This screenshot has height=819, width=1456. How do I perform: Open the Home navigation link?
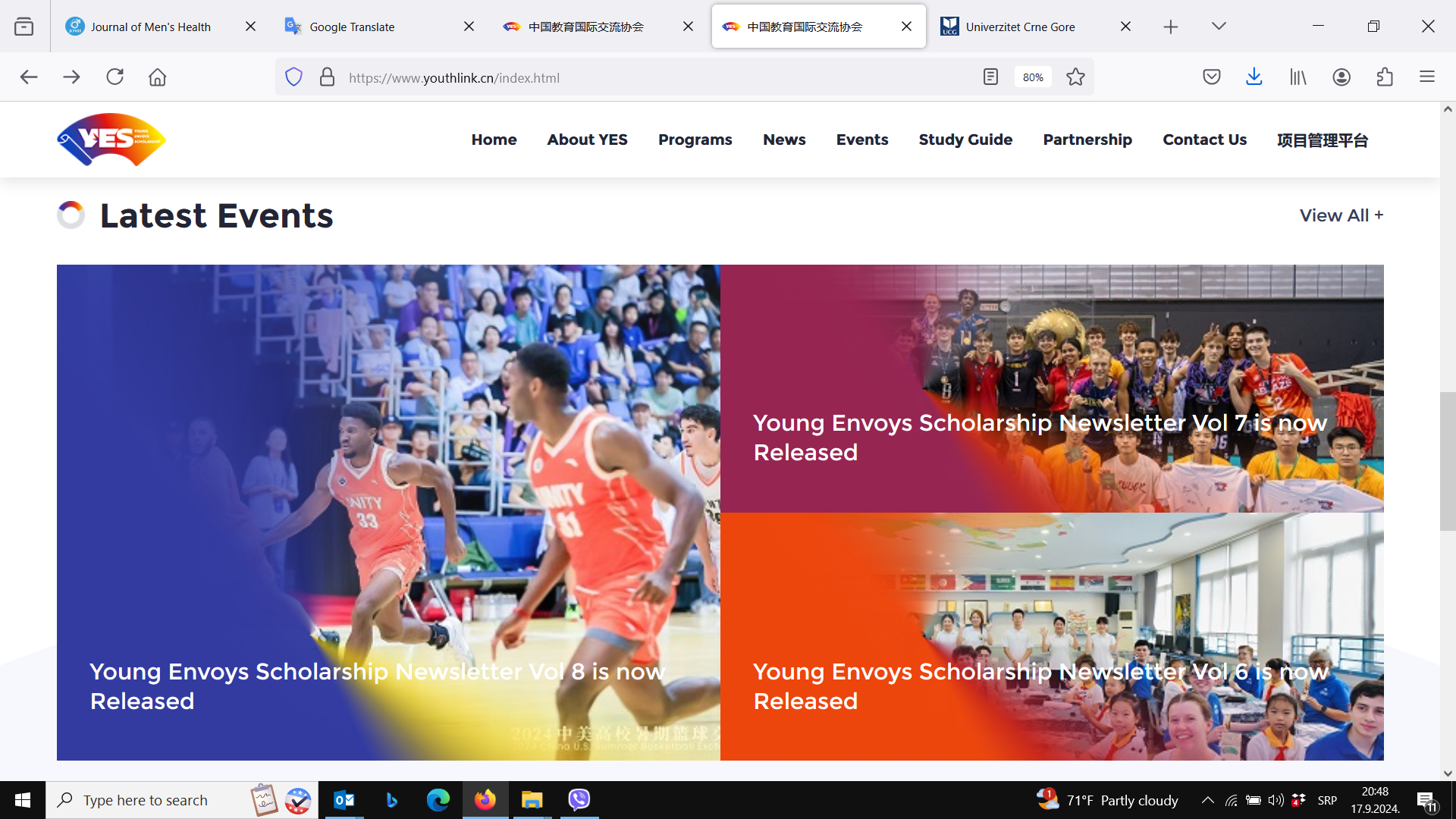(494, 140)
